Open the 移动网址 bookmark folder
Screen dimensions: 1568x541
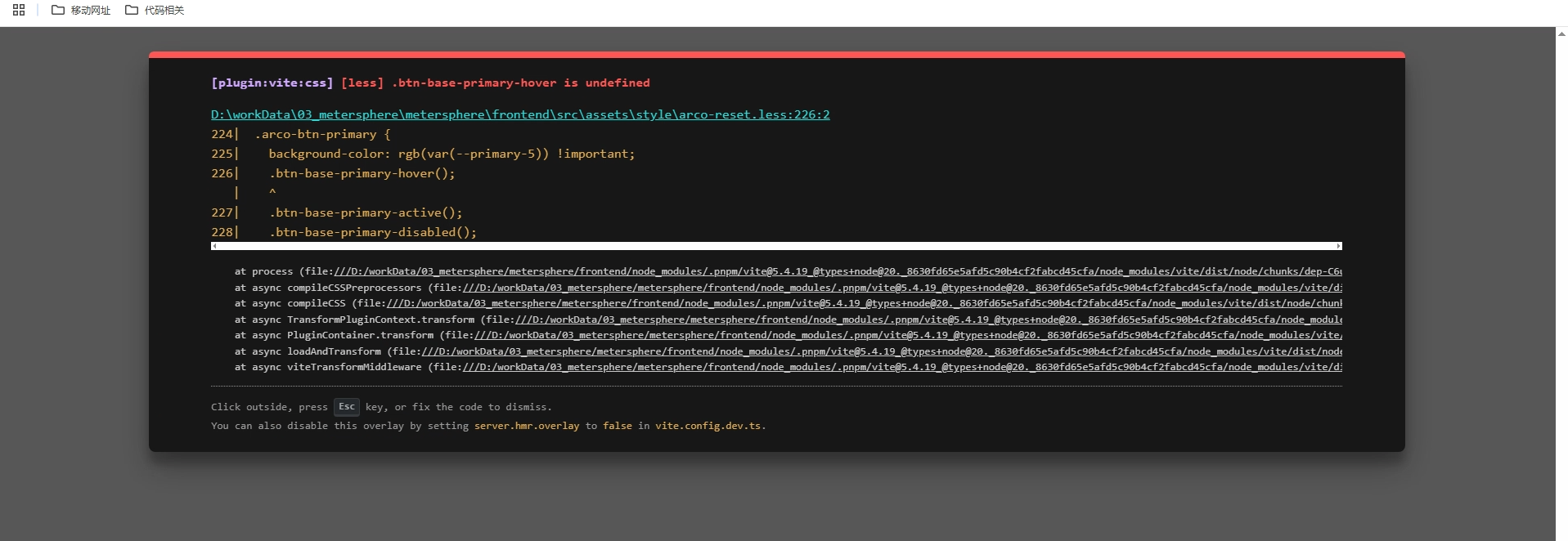pyautogui.click(x=81, y=10)
